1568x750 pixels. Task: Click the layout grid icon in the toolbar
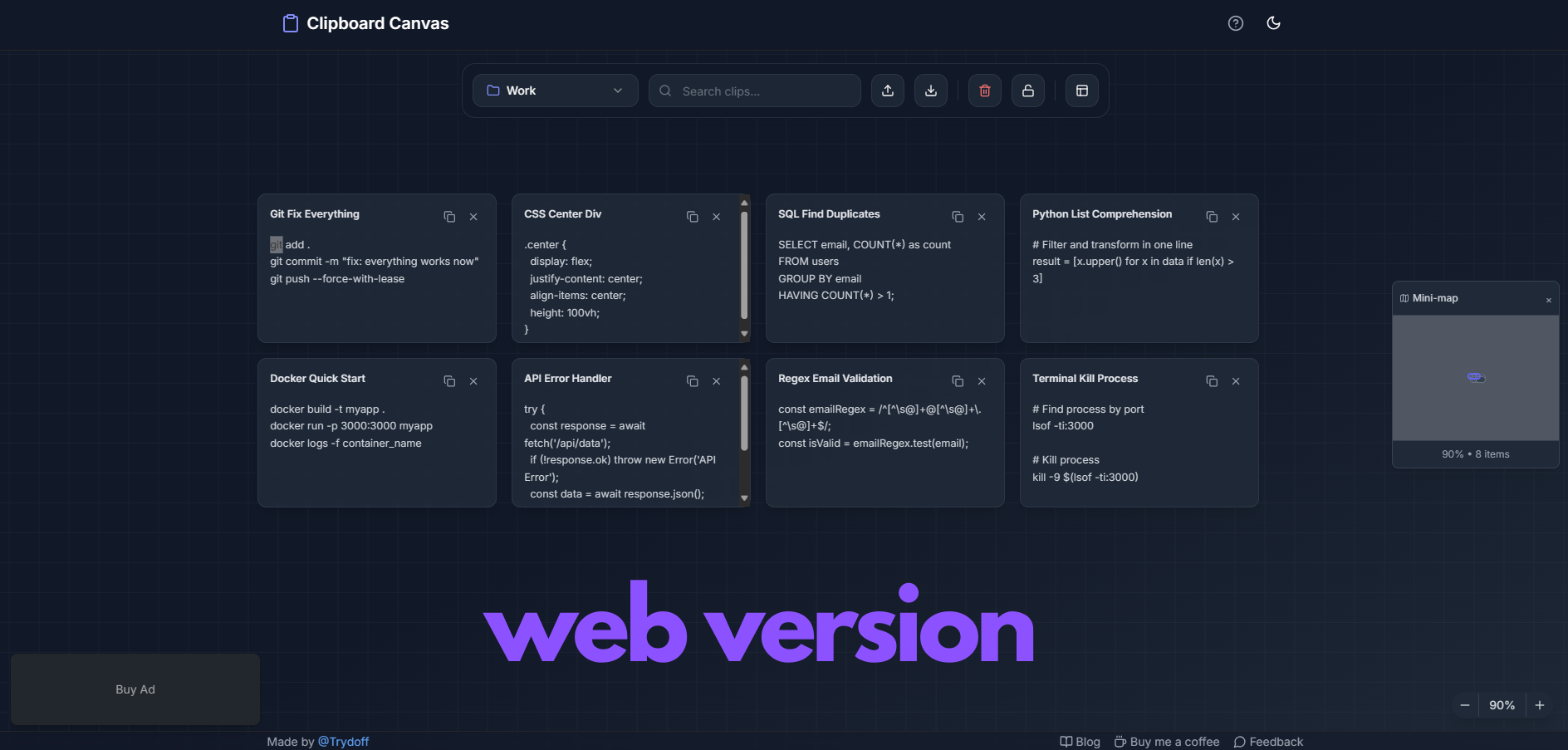point(1081,91)
